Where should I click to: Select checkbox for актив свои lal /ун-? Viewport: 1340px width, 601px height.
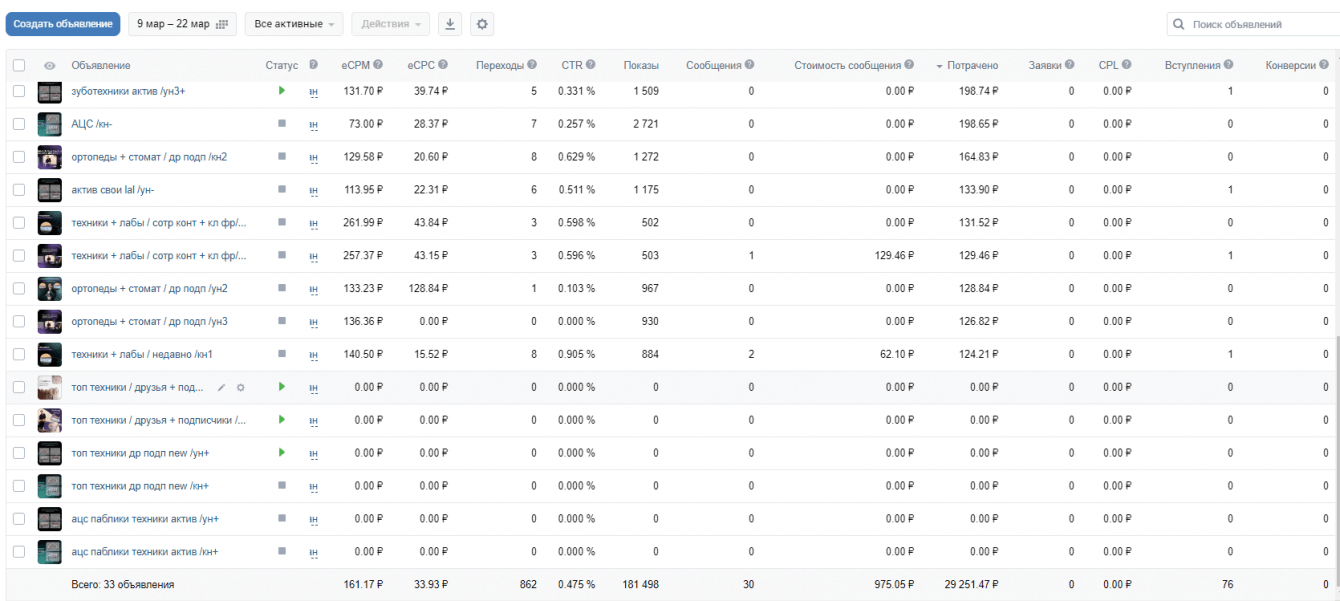point(19,190)
